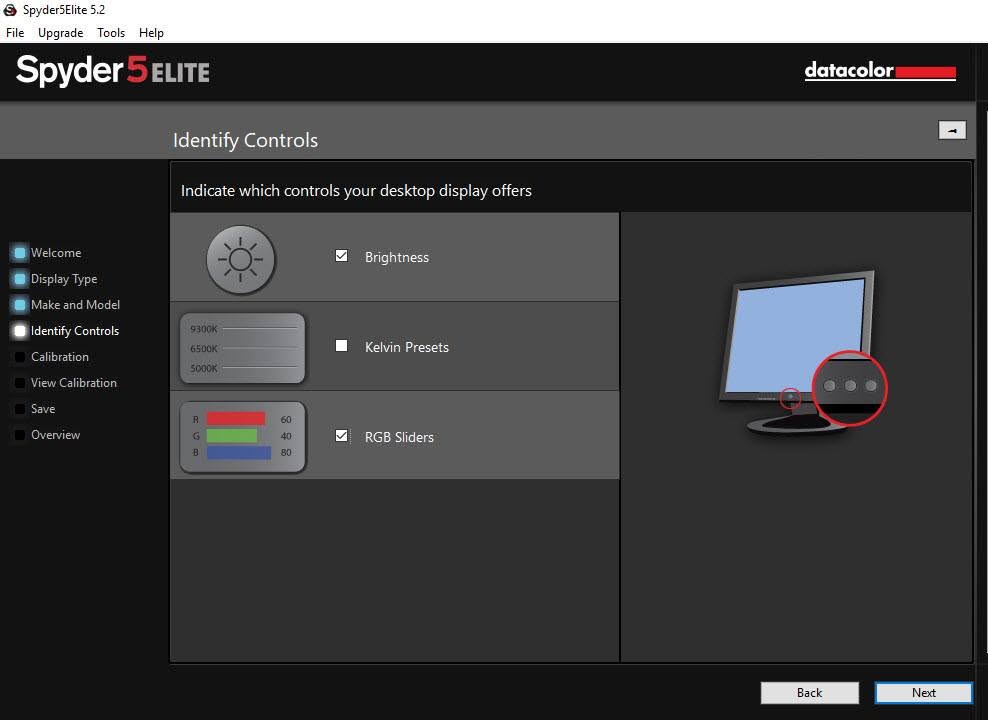Click the red bar in RGB illustration
The height and width of the screenshot is (720, 988).
(x=236, y=419)
